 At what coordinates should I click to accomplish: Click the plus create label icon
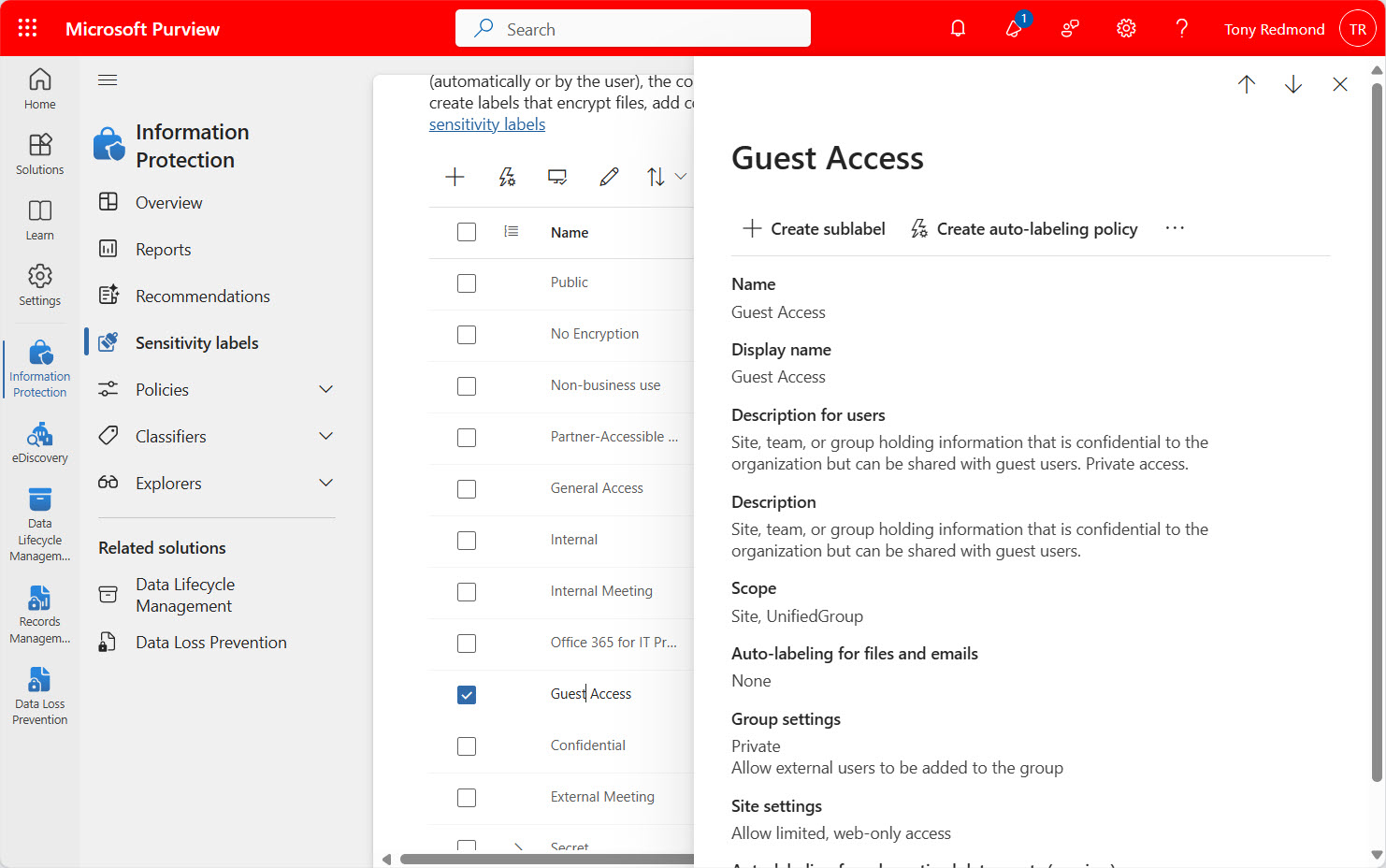[x=455, y=177]
